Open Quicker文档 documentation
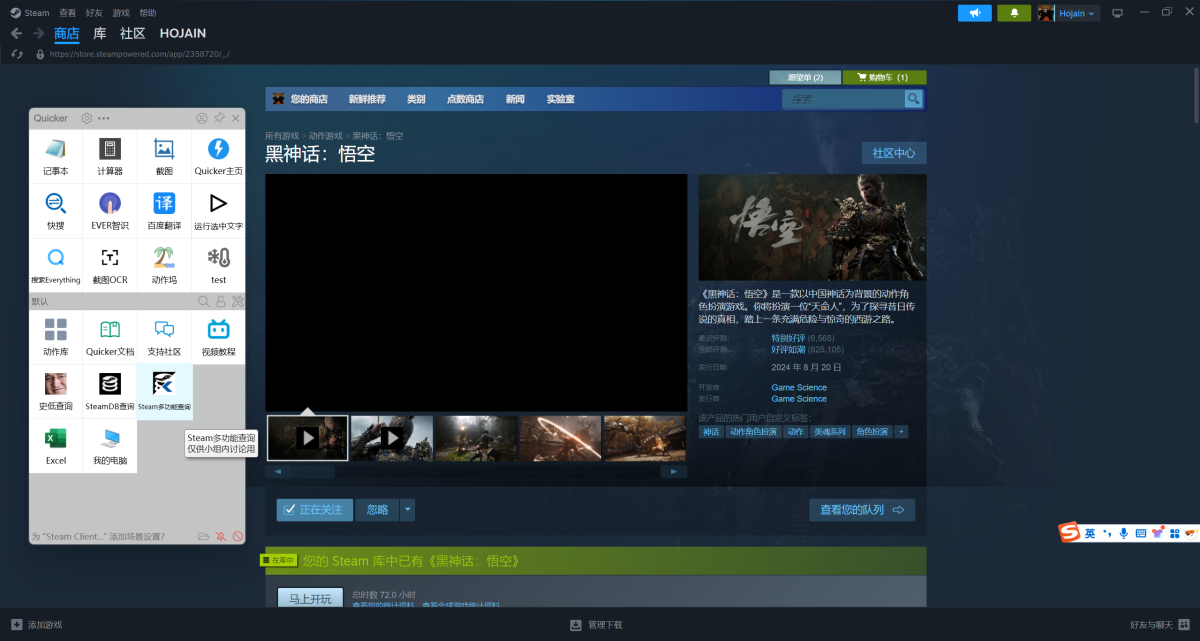The height and width of the screenshot is (641, 1200). tap(110, 337)
